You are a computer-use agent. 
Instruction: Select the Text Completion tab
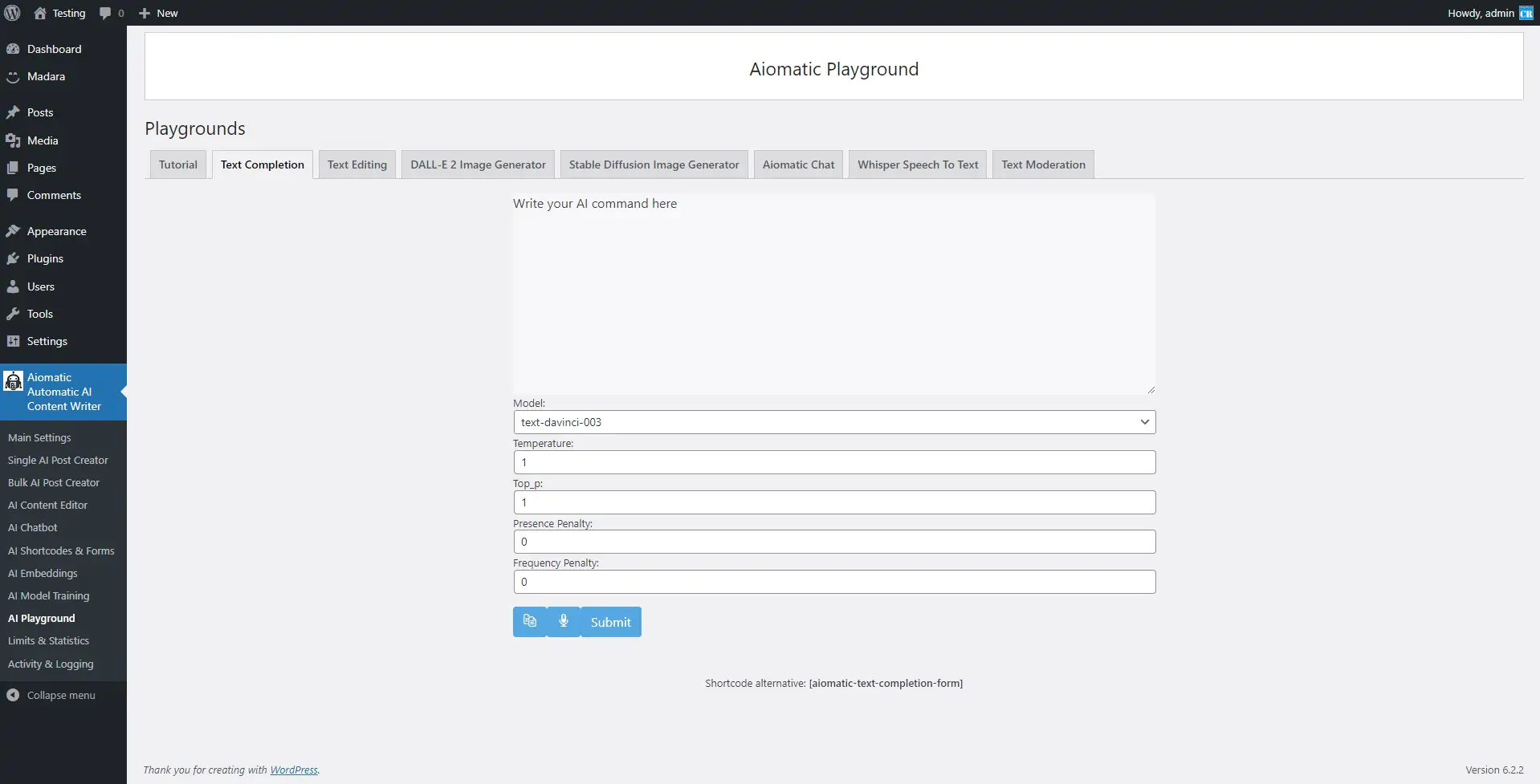263,165
